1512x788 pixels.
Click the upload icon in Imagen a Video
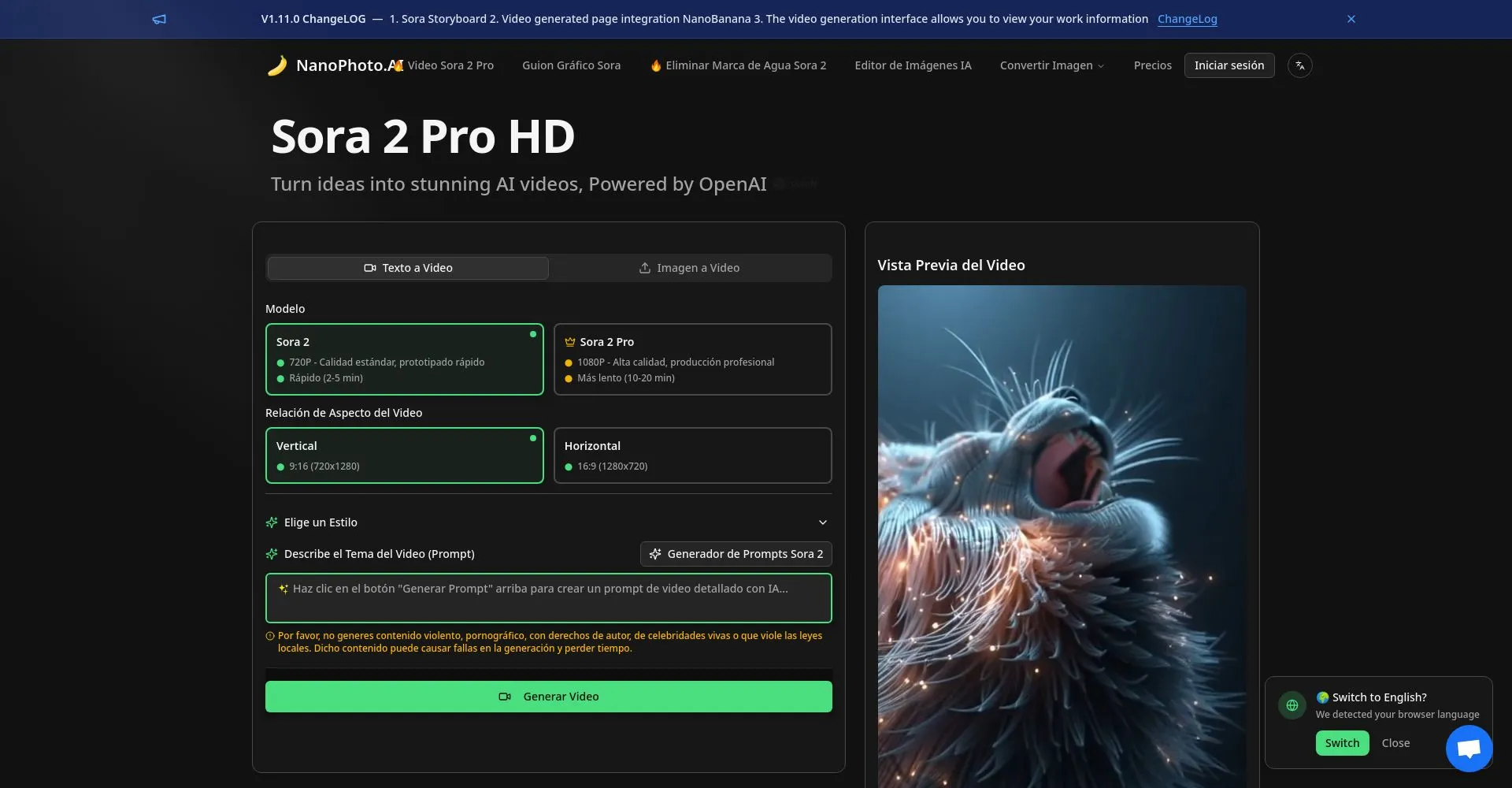coord(644,268)
